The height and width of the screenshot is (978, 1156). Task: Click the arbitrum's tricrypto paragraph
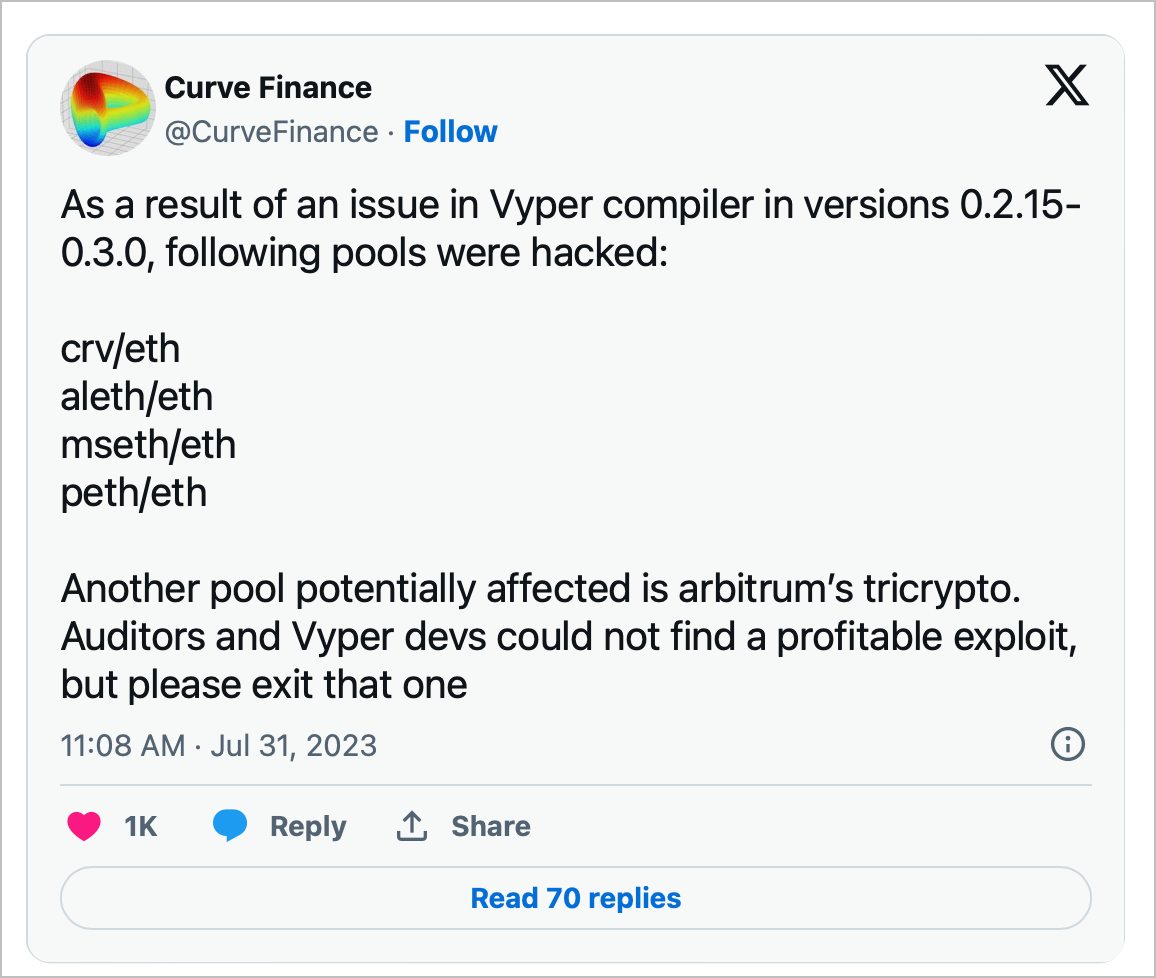(569, 636)
